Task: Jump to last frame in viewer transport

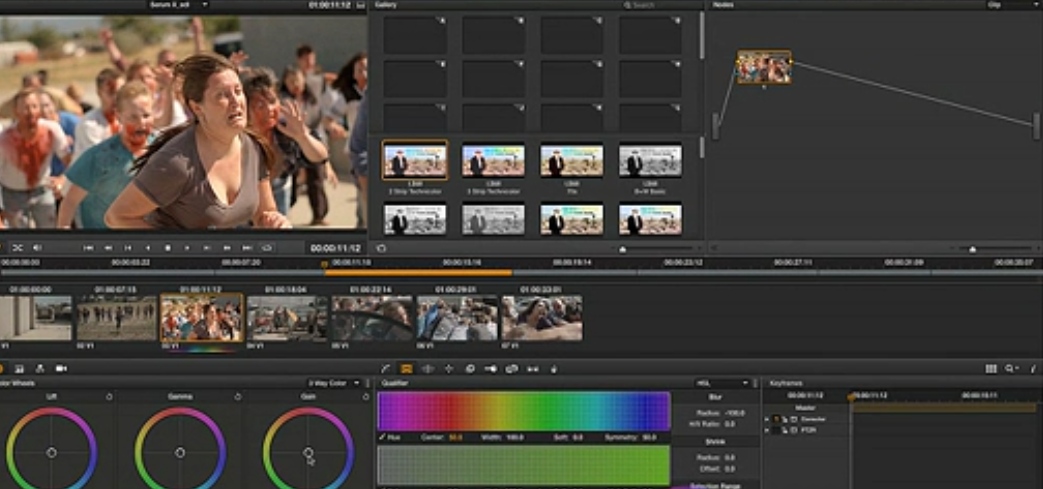Action: click(247, 247)
